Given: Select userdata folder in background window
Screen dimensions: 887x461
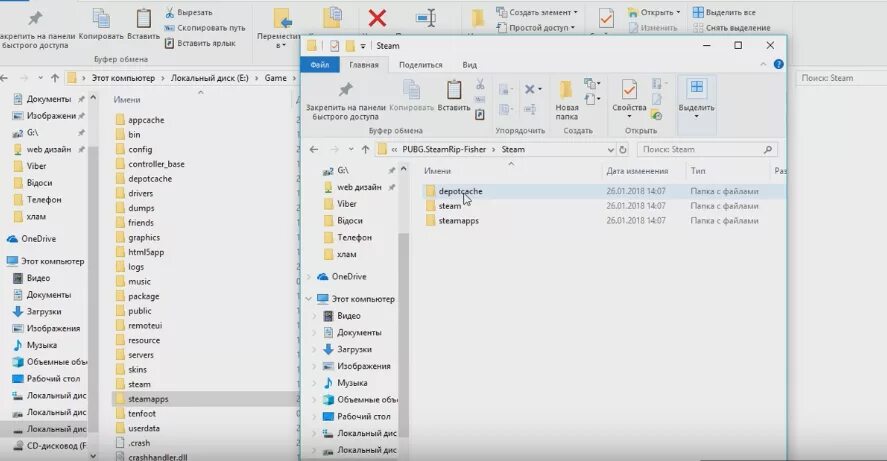Looking at the screenshot, I should (x=144, y=428).
